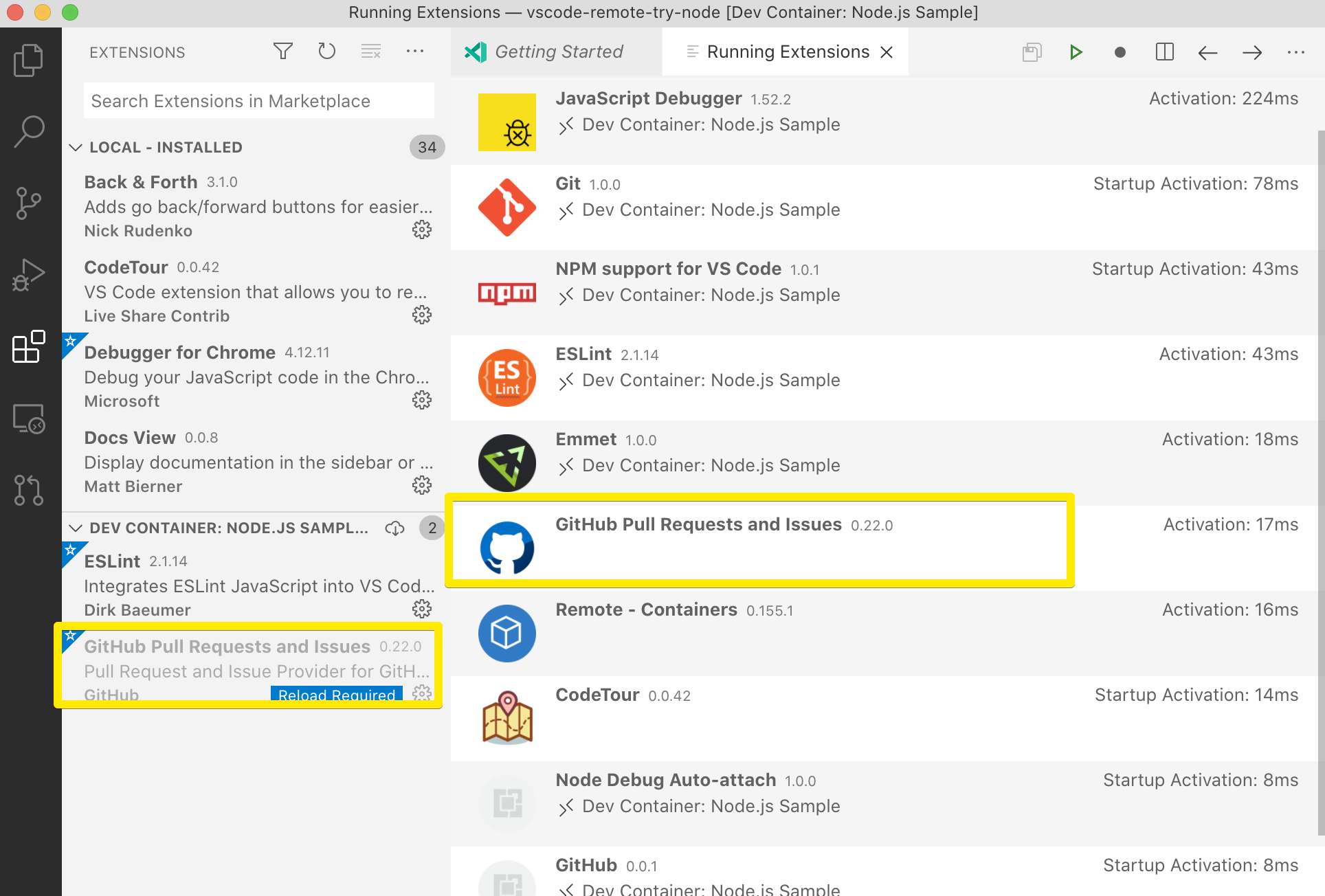Start extension host profile recording
Image resolution: width=1325 pixels, height=896 pixels.
pos(1120,52)
